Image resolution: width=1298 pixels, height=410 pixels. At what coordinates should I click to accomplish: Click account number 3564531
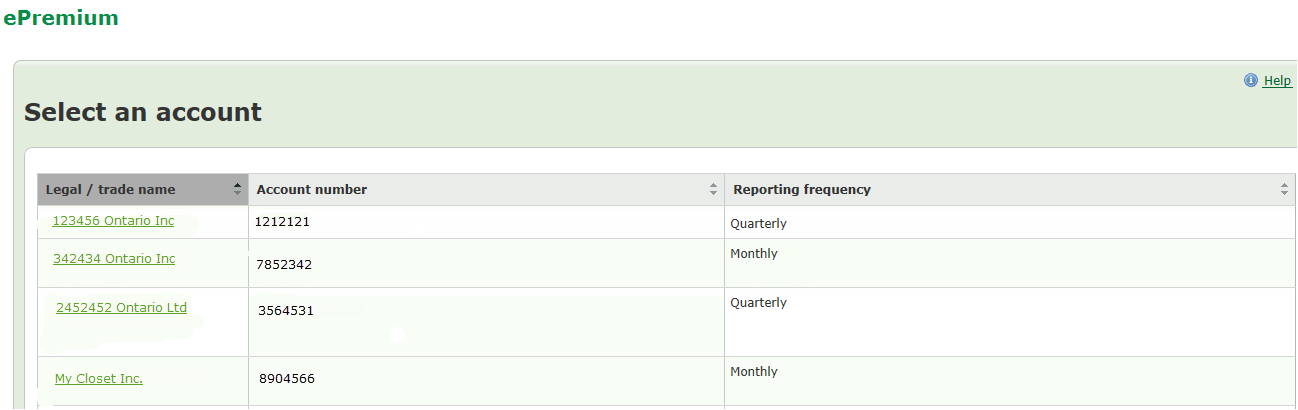[x=286, y=311]
